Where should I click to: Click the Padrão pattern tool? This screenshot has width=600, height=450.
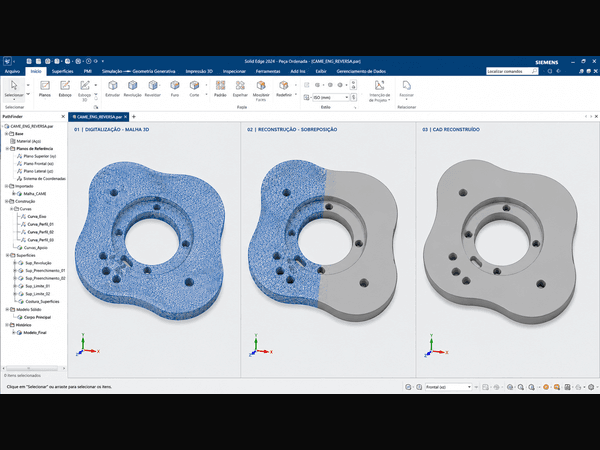[220, 88]
